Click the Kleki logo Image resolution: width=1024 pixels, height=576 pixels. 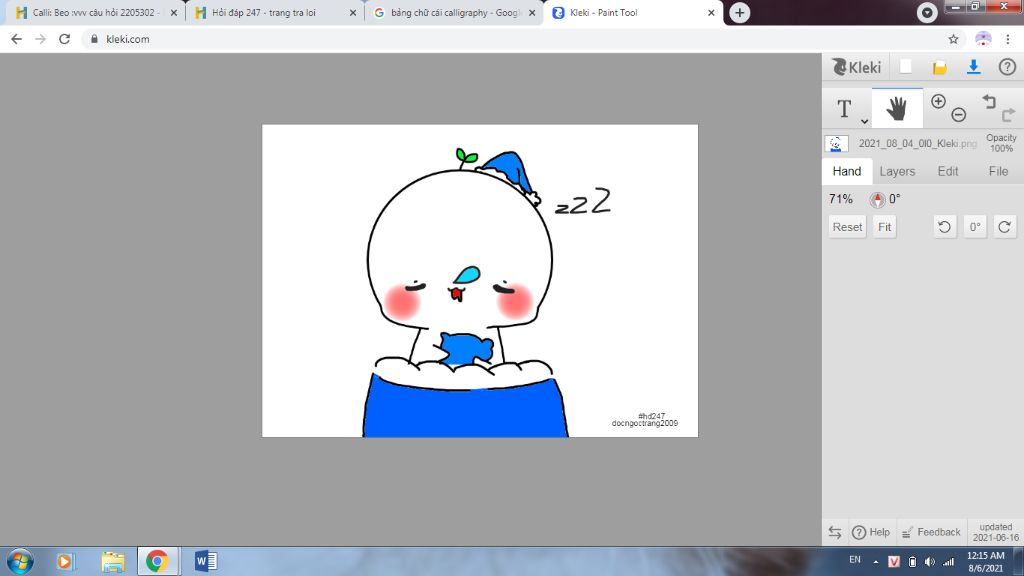(x=856, y=67)
